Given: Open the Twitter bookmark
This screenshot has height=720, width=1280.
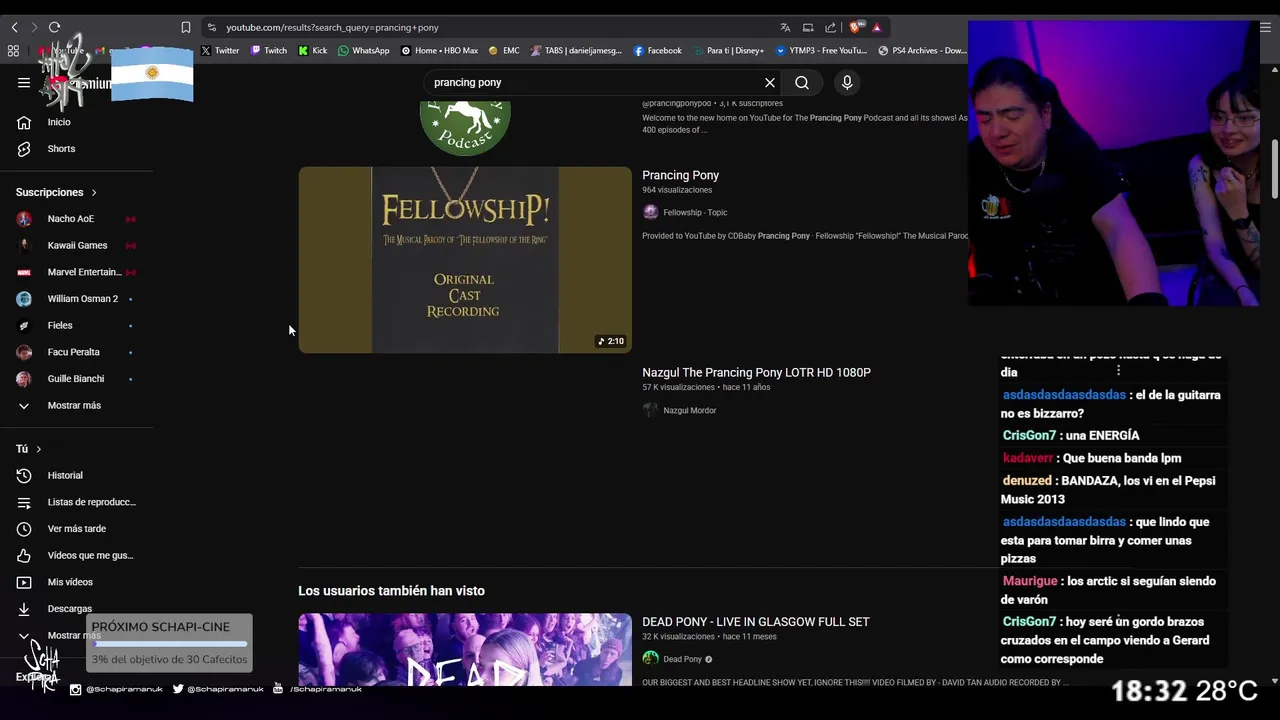Looking at the screenshot, I should pos(220,50).
